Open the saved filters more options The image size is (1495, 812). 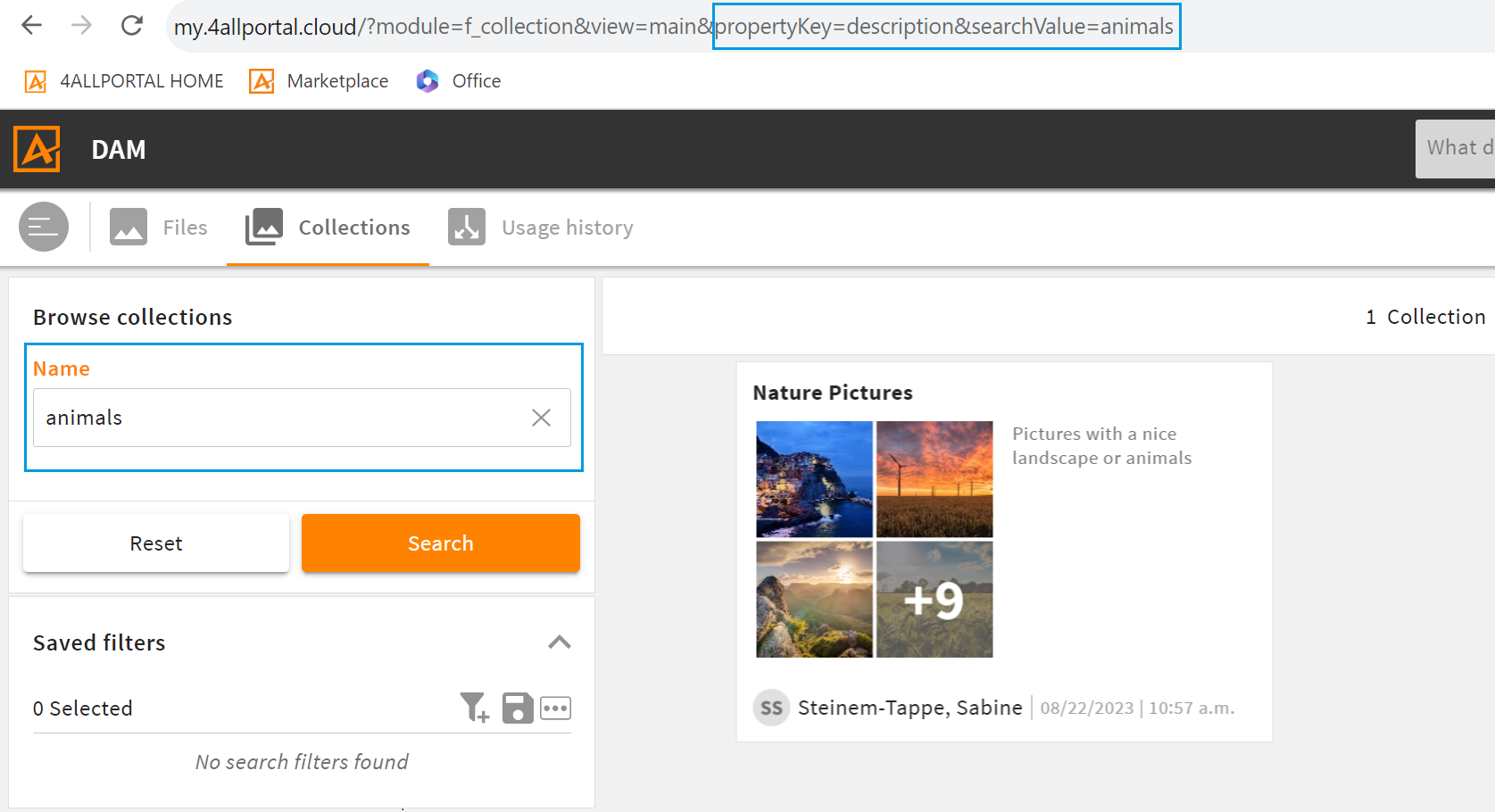tap(555, 708)
